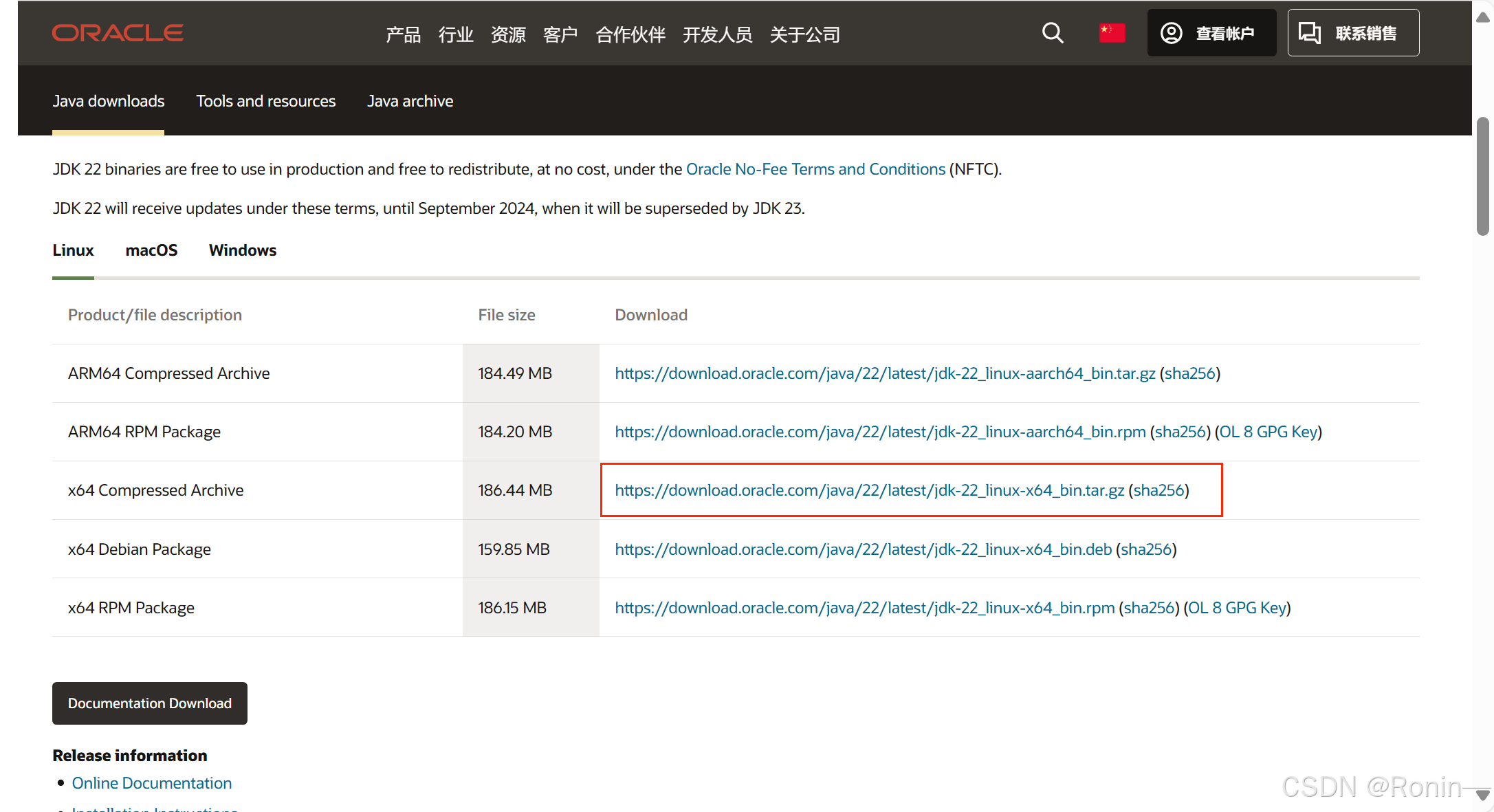This screenshot has width=1494, height=812.
Task: Open Oracle No-Fee Terms and Conditions link
Action: (815, 169)
